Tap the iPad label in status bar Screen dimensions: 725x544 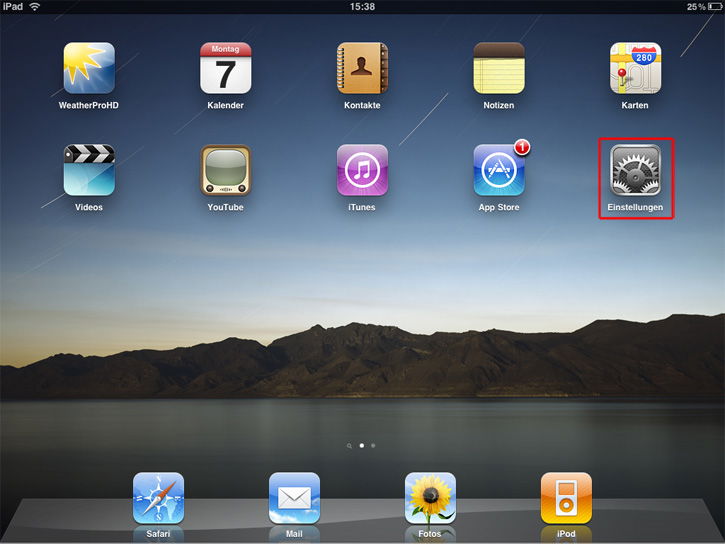pyautogui.click(x=12, y=6)
